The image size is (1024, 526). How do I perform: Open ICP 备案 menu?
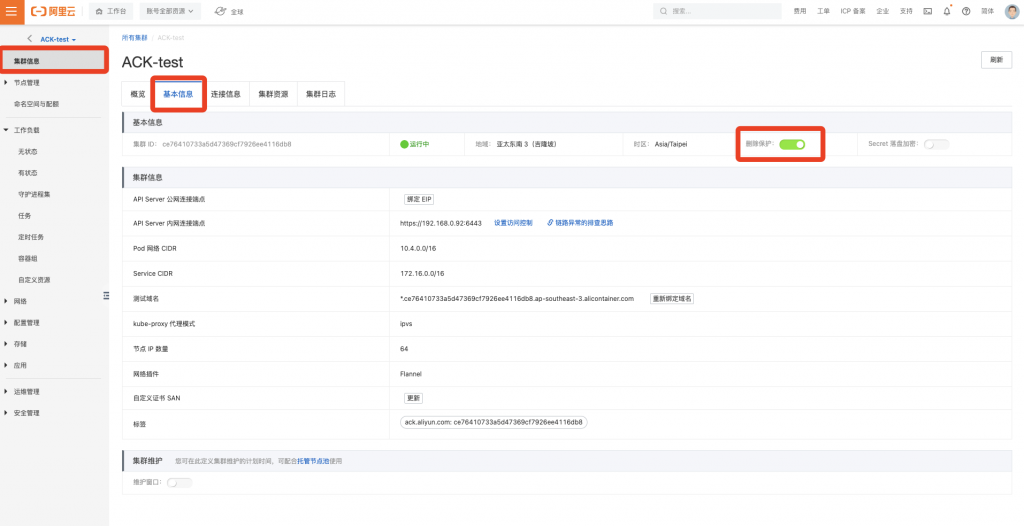853,11
